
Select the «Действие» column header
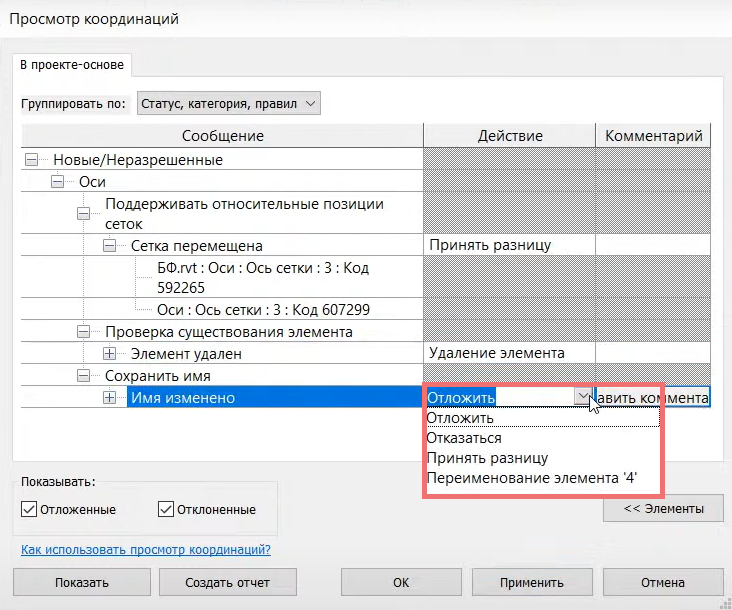coord(510,135)
